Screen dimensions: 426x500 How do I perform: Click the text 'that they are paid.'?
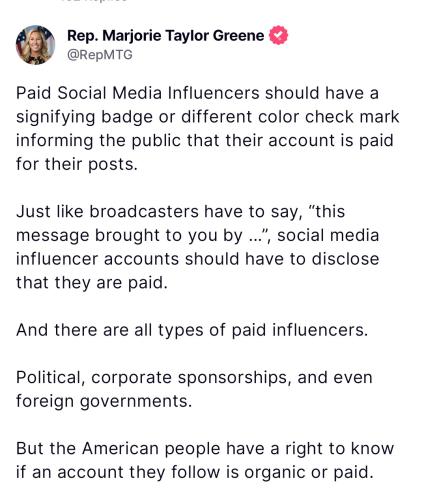[x=92, y=283]
